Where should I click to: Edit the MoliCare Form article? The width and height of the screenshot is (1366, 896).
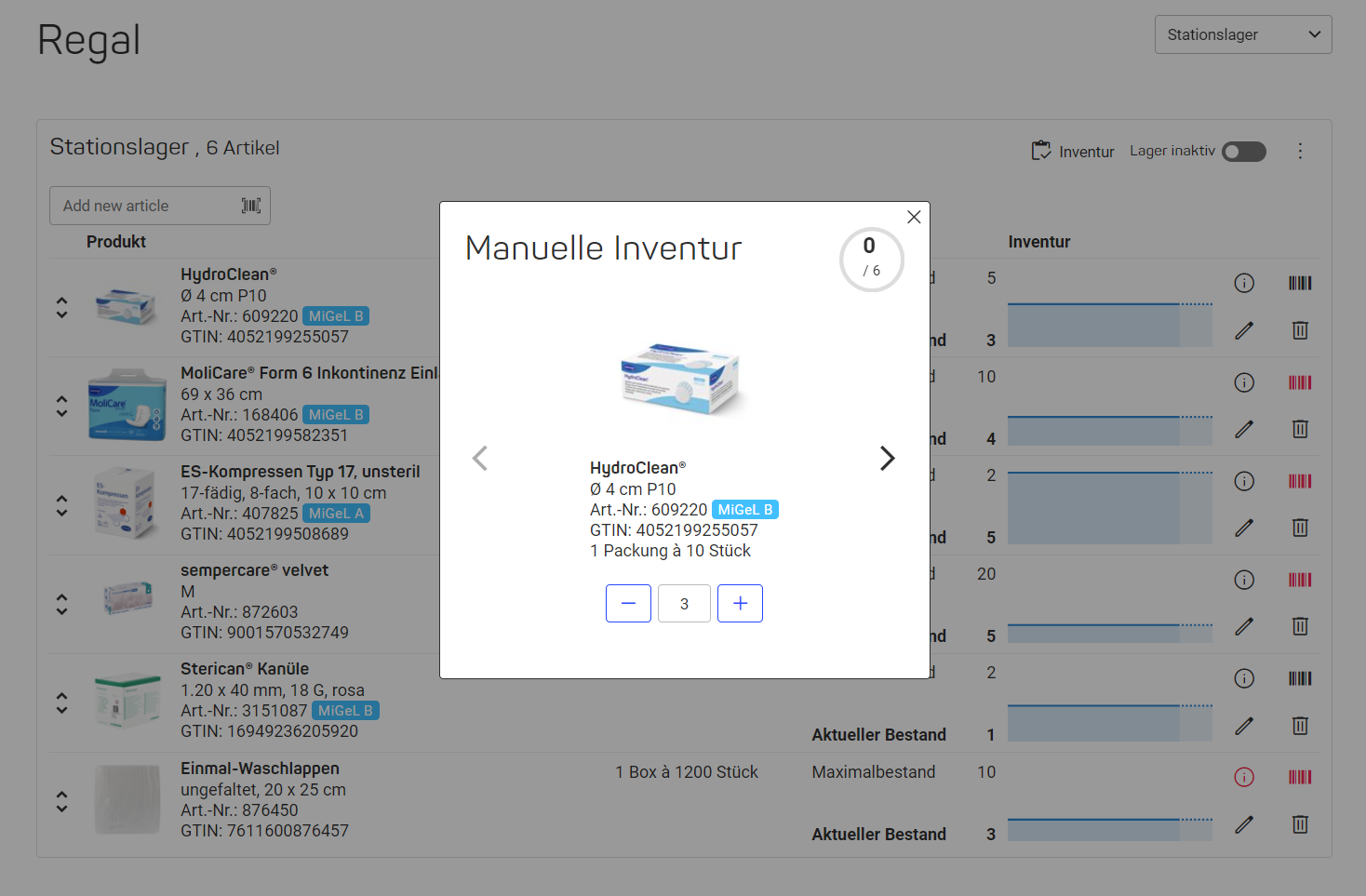coord(1244,429)
